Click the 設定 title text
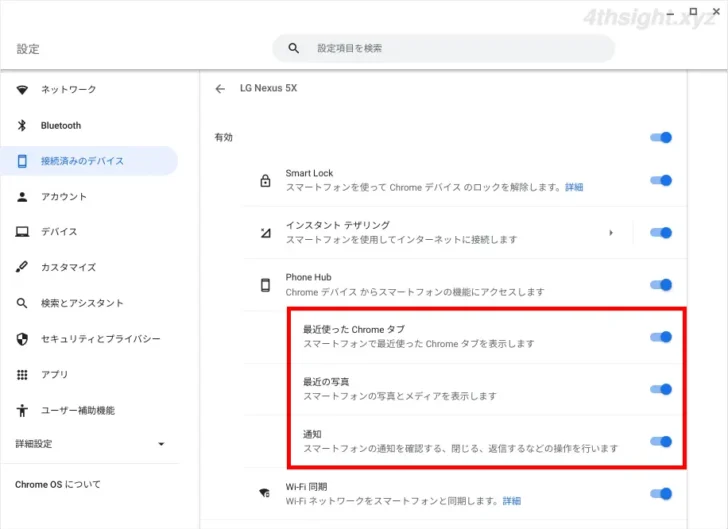Image resolution: width=728 pixels, height=529 pixels. pyautogui.click(x=28, y=49)
